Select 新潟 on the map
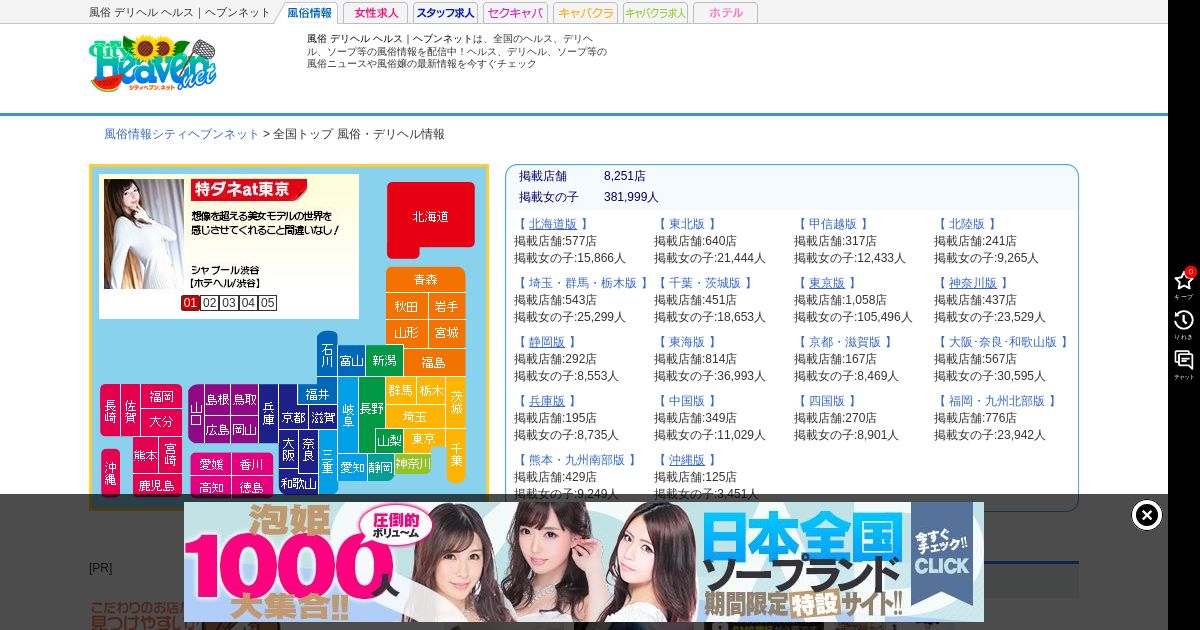Image resolution: width=1200 pixels, height=630 pixels. (x=384, y=360)
